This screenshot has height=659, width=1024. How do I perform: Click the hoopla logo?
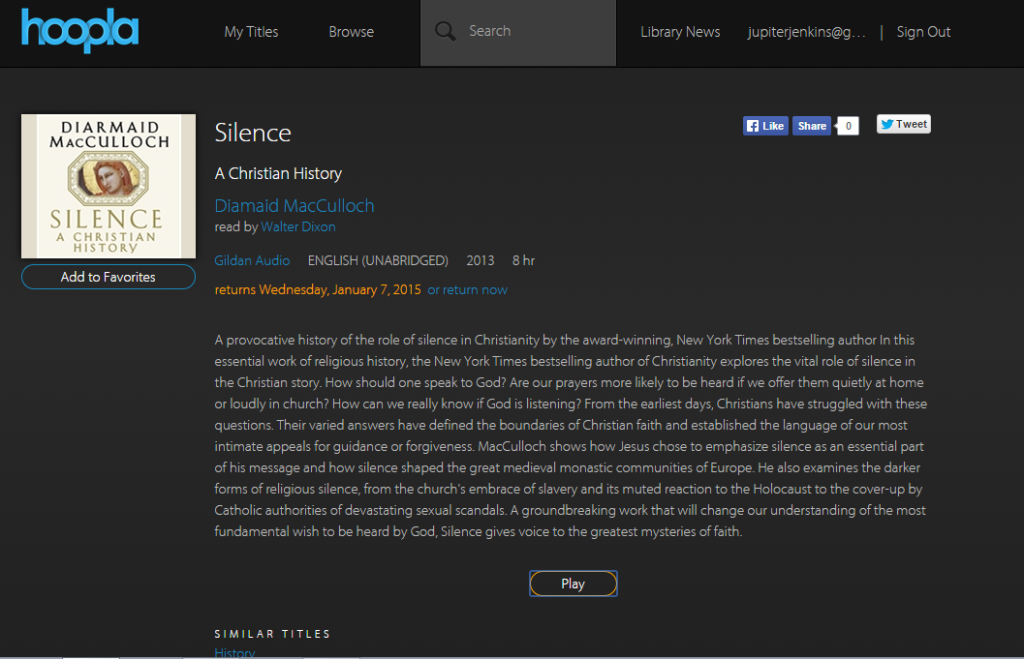click(x=80, y=30)
